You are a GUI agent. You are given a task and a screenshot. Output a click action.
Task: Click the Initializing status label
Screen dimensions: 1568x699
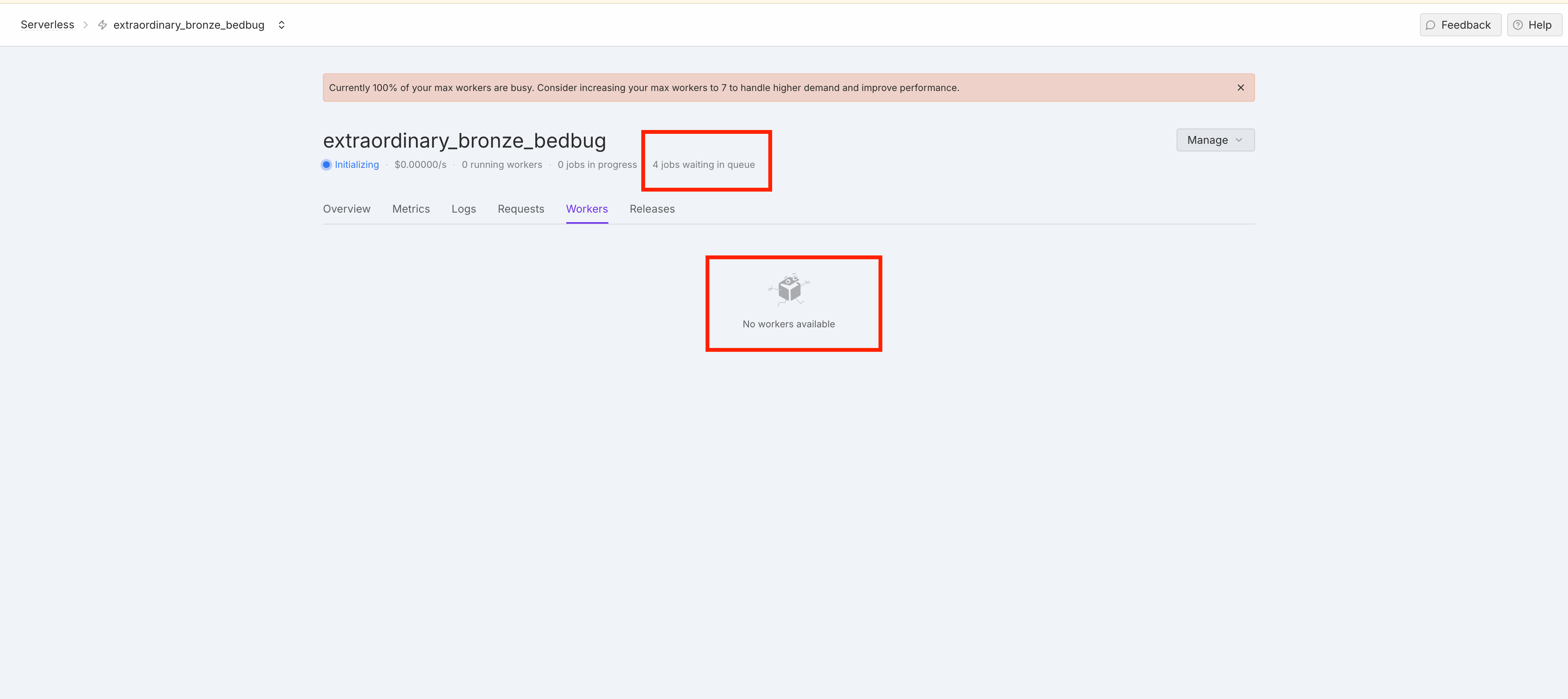point(357,165)
